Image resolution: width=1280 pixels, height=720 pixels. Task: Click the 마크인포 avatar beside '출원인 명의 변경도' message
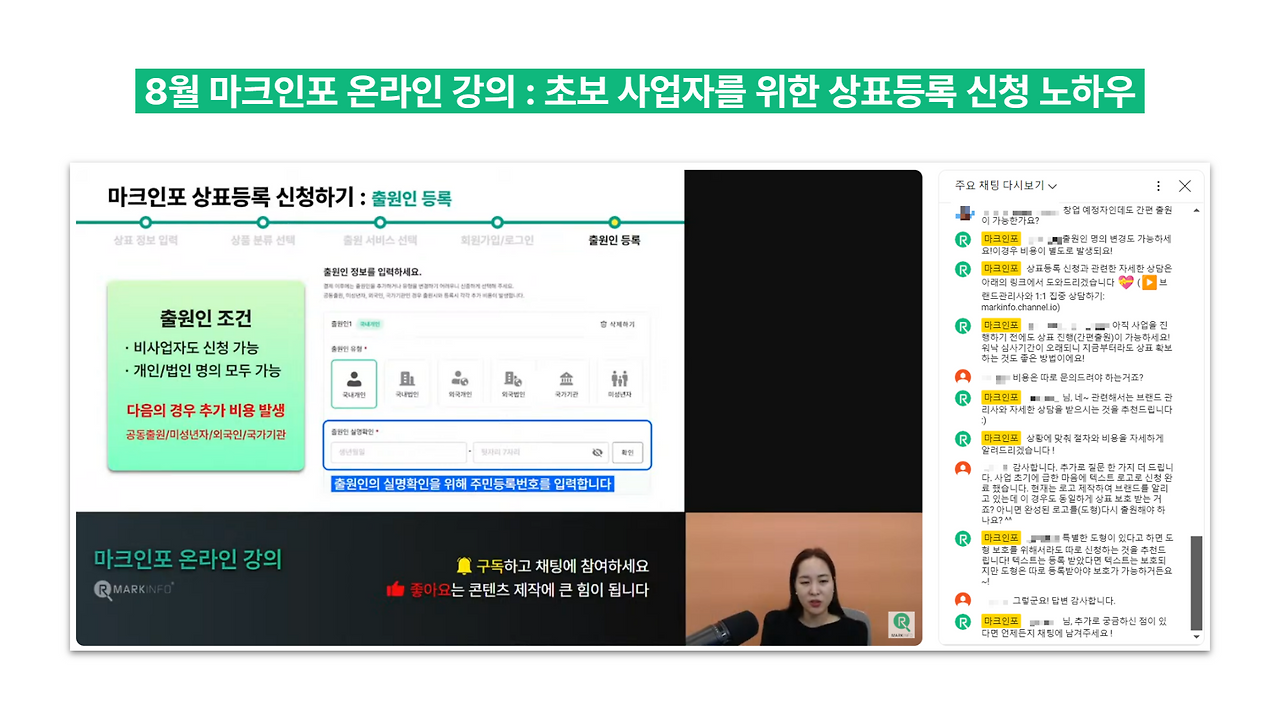[x=963, y=240]
